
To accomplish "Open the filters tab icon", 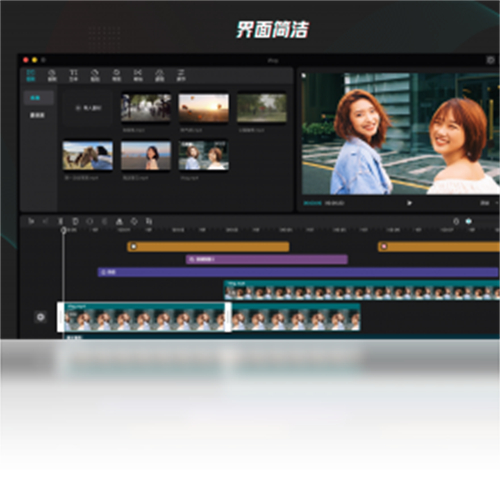I will point(160,76).
